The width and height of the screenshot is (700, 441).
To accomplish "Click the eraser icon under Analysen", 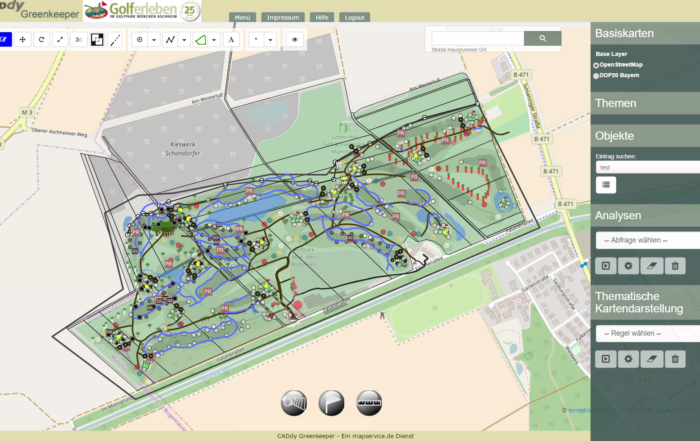I will (651, 265).
